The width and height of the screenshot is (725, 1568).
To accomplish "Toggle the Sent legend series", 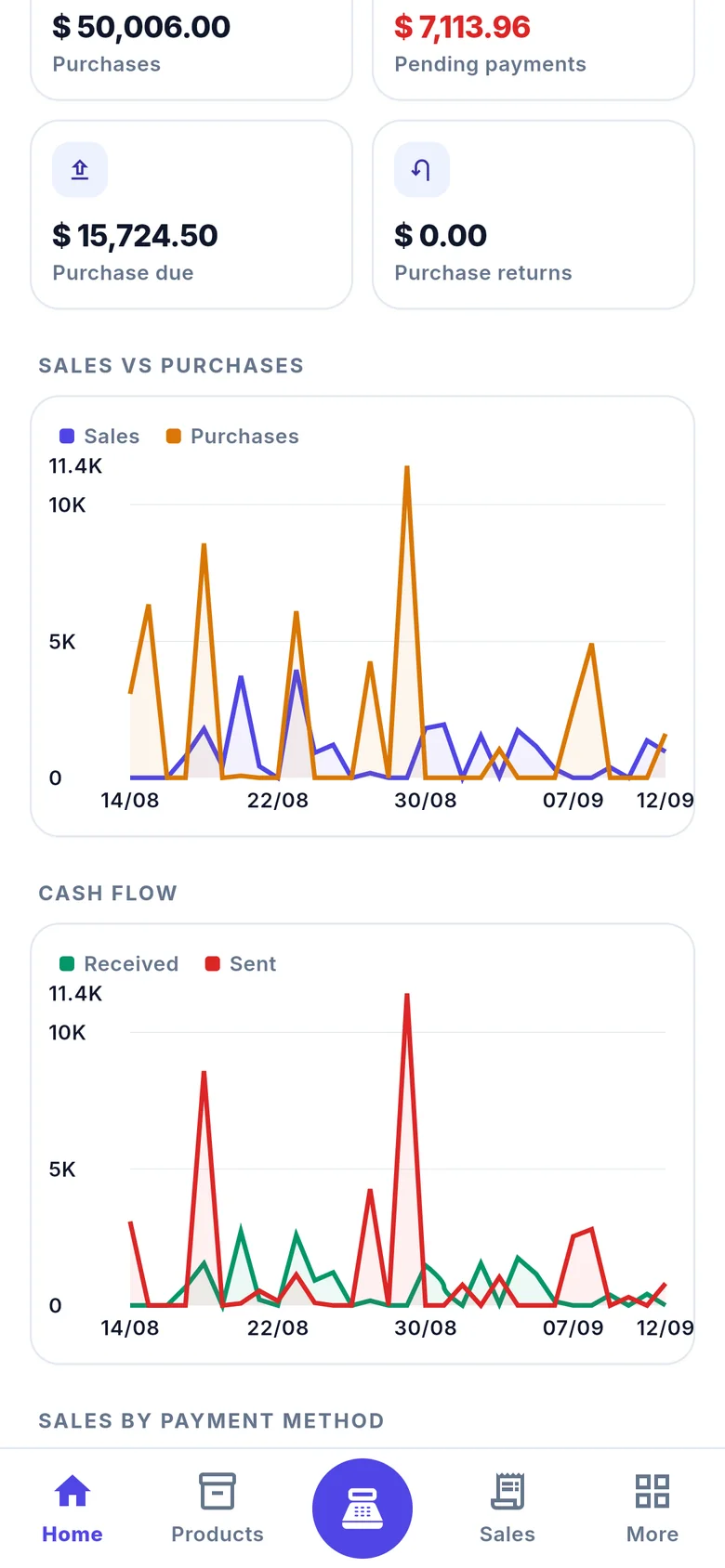I will coord(241,964).
